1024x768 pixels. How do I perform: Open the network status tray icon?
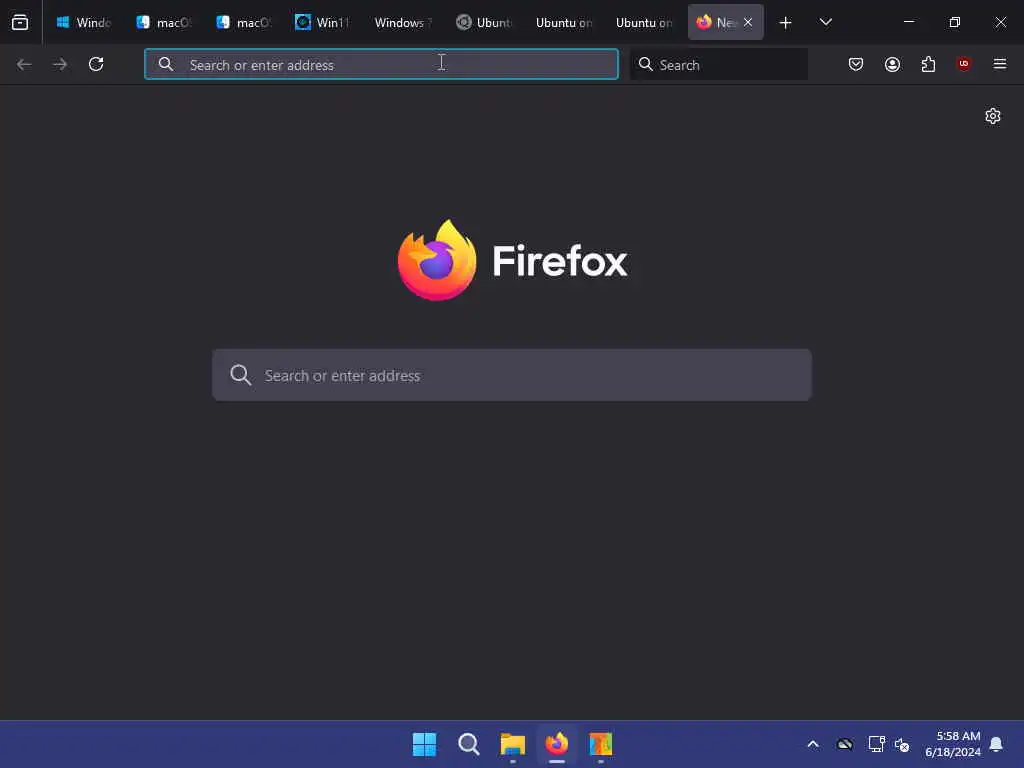[876, 744]
